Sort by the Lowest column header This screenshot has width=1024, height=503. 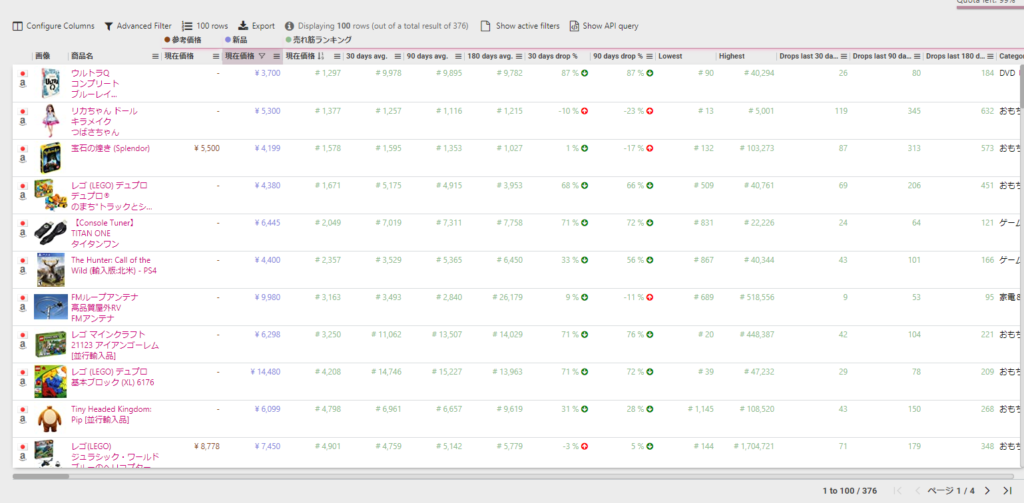[x=670, y=56]
